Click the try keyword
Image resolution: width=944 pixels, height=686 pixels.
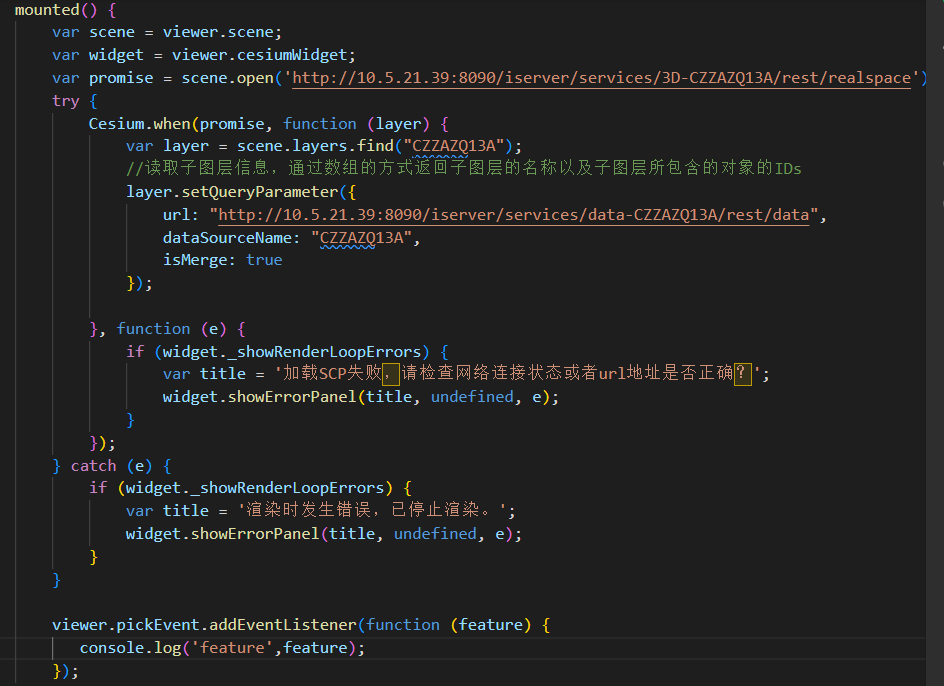coord(66,101)
